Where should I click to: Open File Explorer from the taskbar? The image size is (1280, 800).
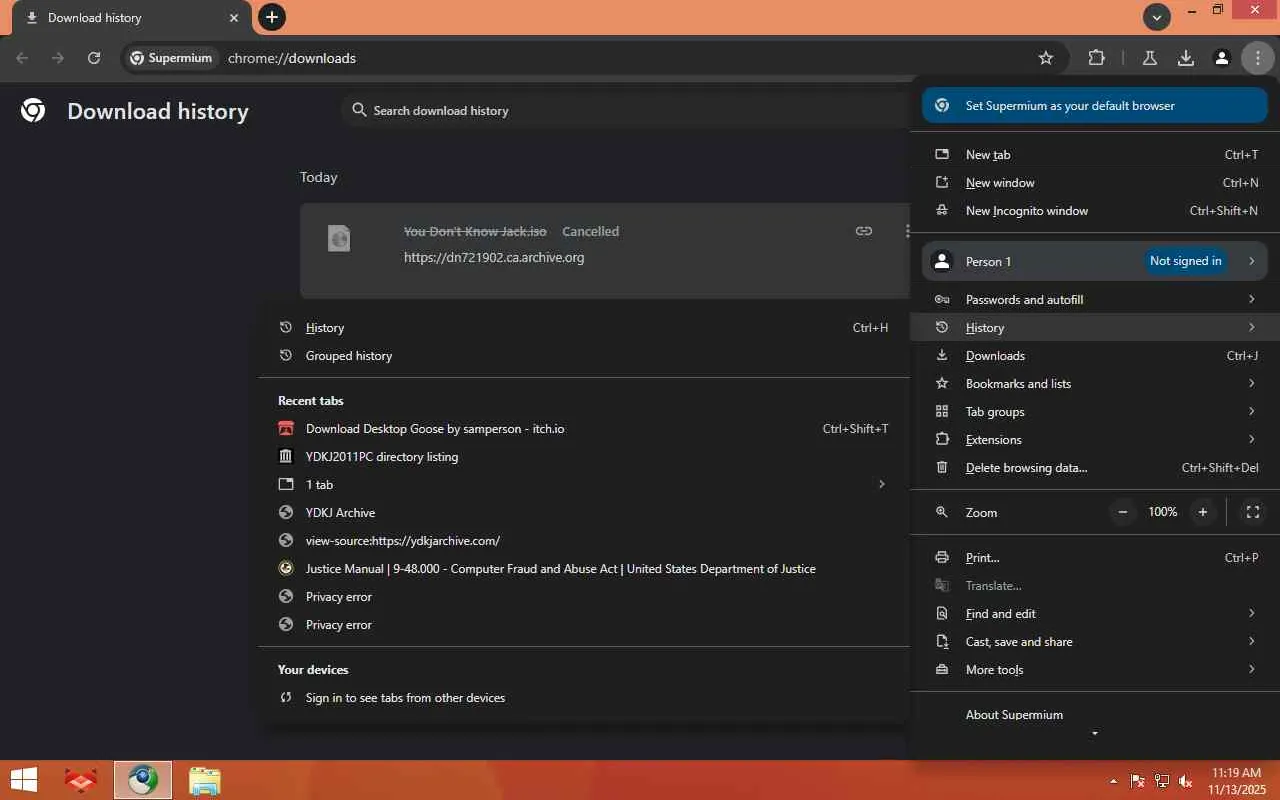point(205,780)
